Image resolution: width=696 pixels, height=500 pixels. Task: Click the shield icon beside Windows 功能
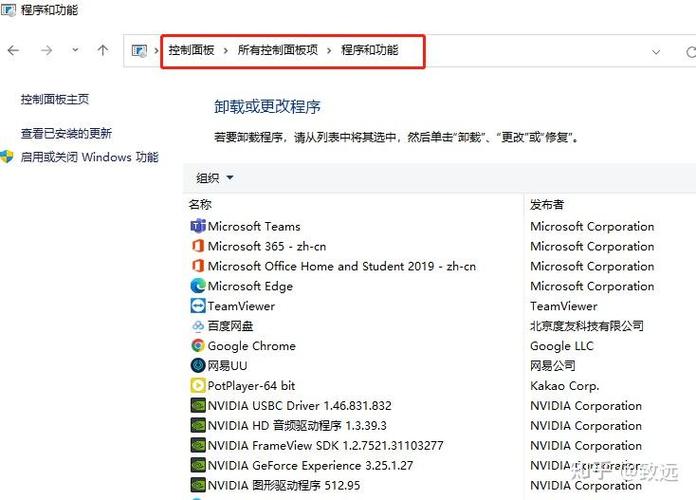coord(7,157)
